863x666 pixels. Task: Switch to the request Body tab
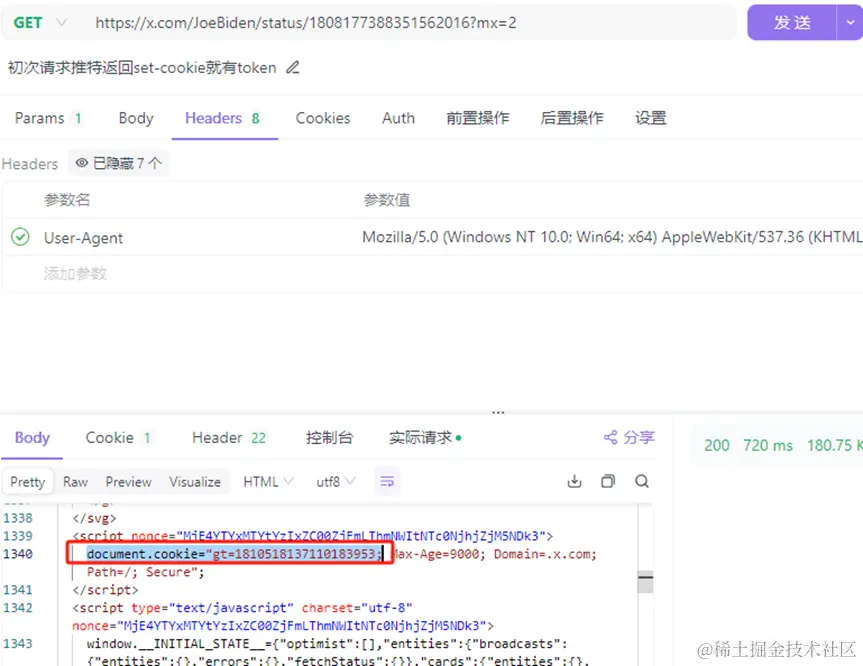point(136,118)
